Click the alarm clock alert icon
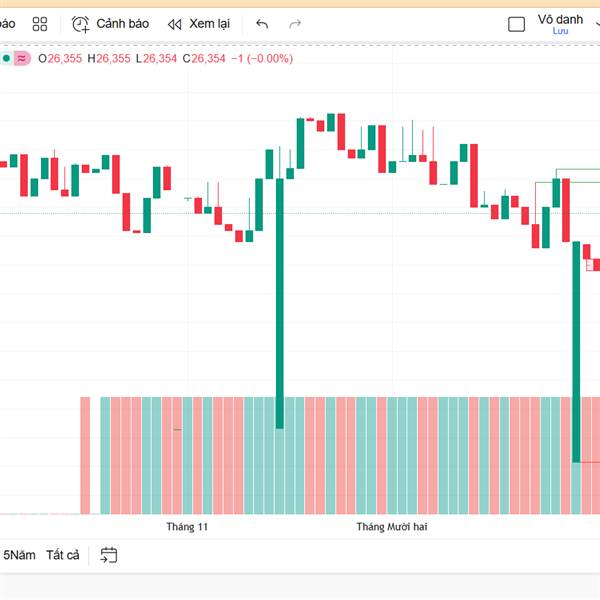The width and height of the screenshot is (600, 600). point(81,24)
